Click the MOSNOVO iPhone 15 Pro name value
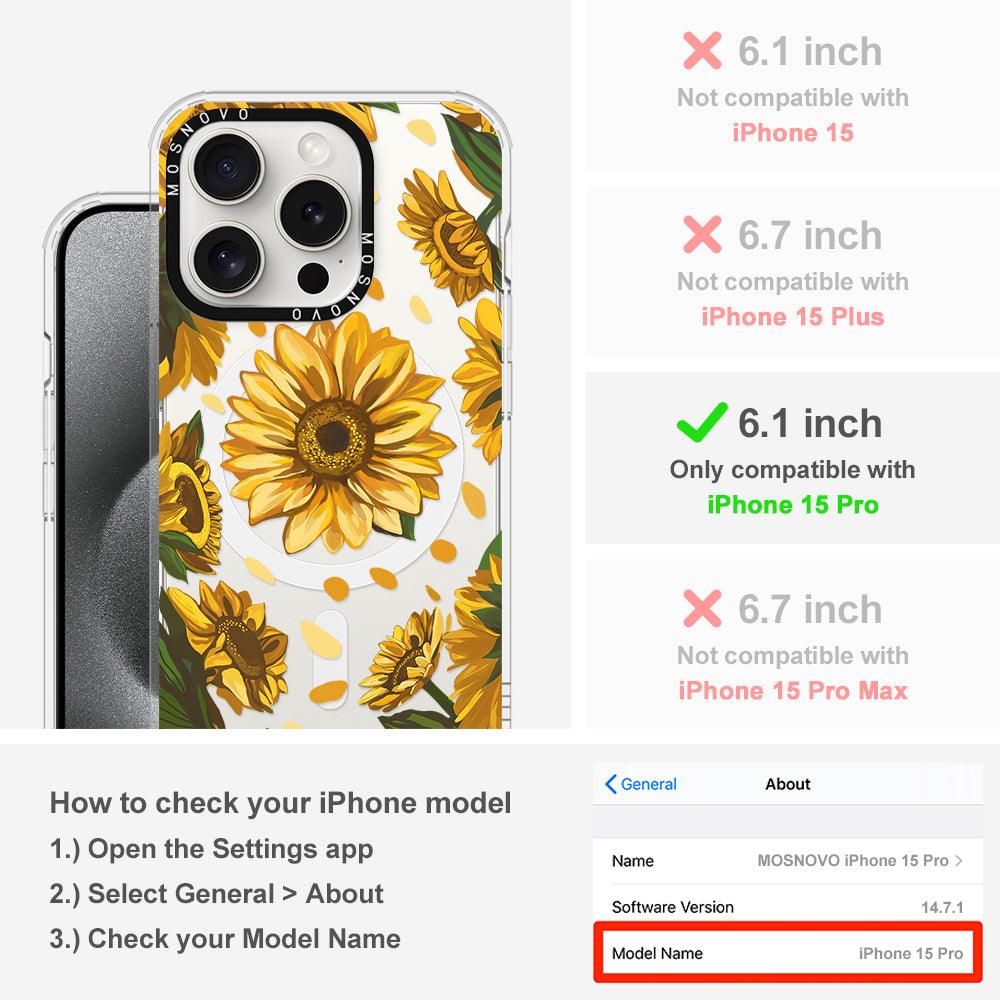This screenshot has height=1000, width=1000. pos(853,860)
